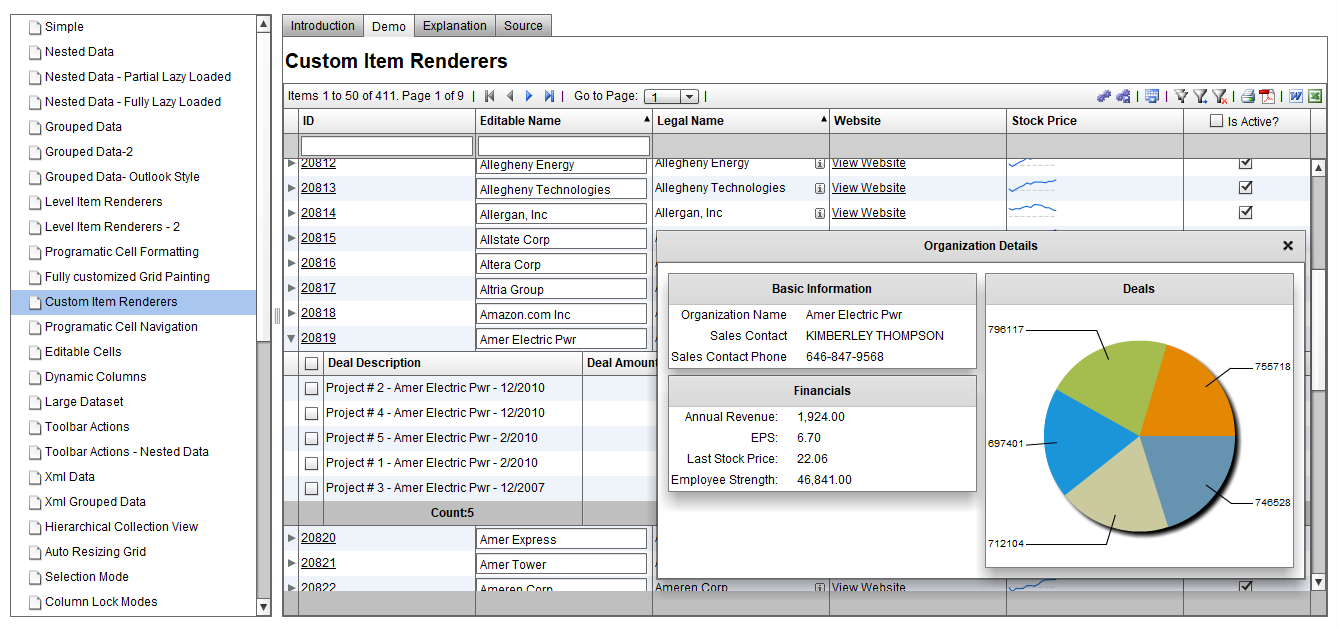
Task: Open ID link 20819
Action: (318, 338)
